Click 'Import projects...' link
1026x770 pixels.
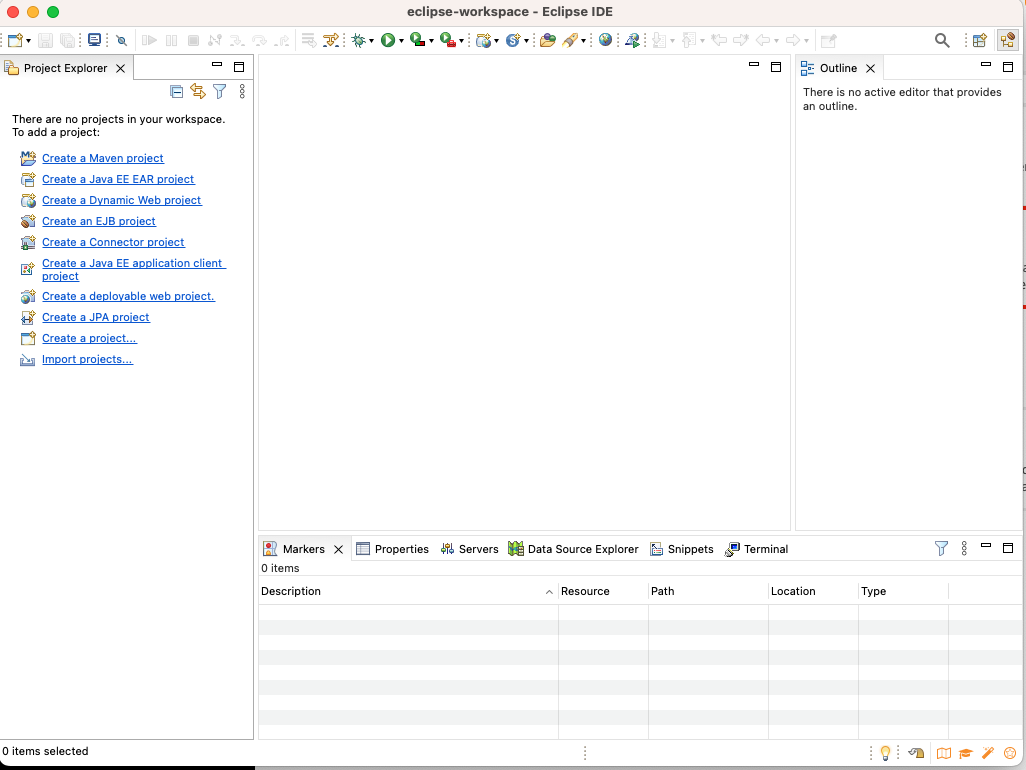87,359
